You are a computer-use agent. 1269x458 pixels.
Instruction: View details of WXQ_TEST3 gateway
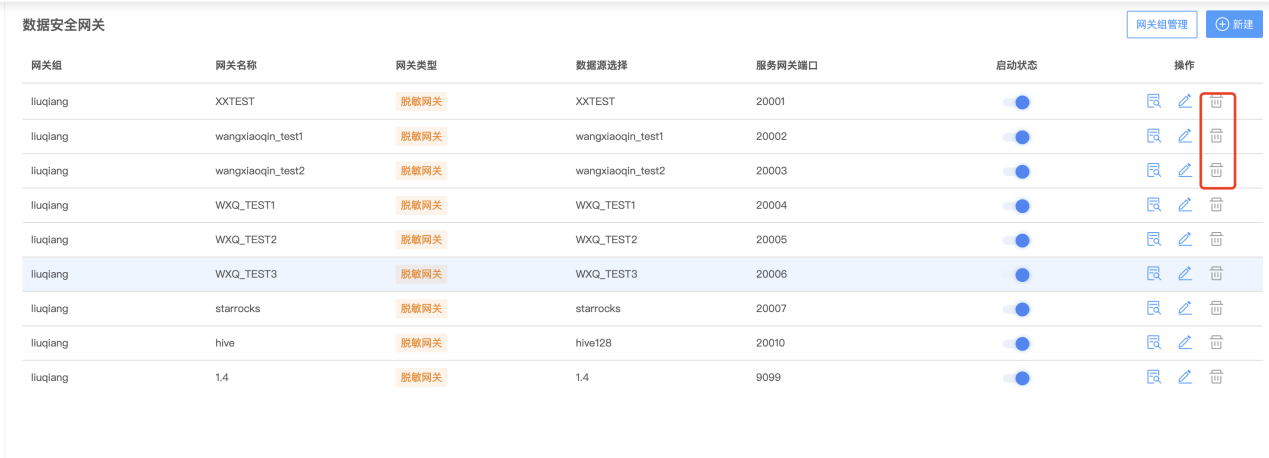click(1153, 273)
